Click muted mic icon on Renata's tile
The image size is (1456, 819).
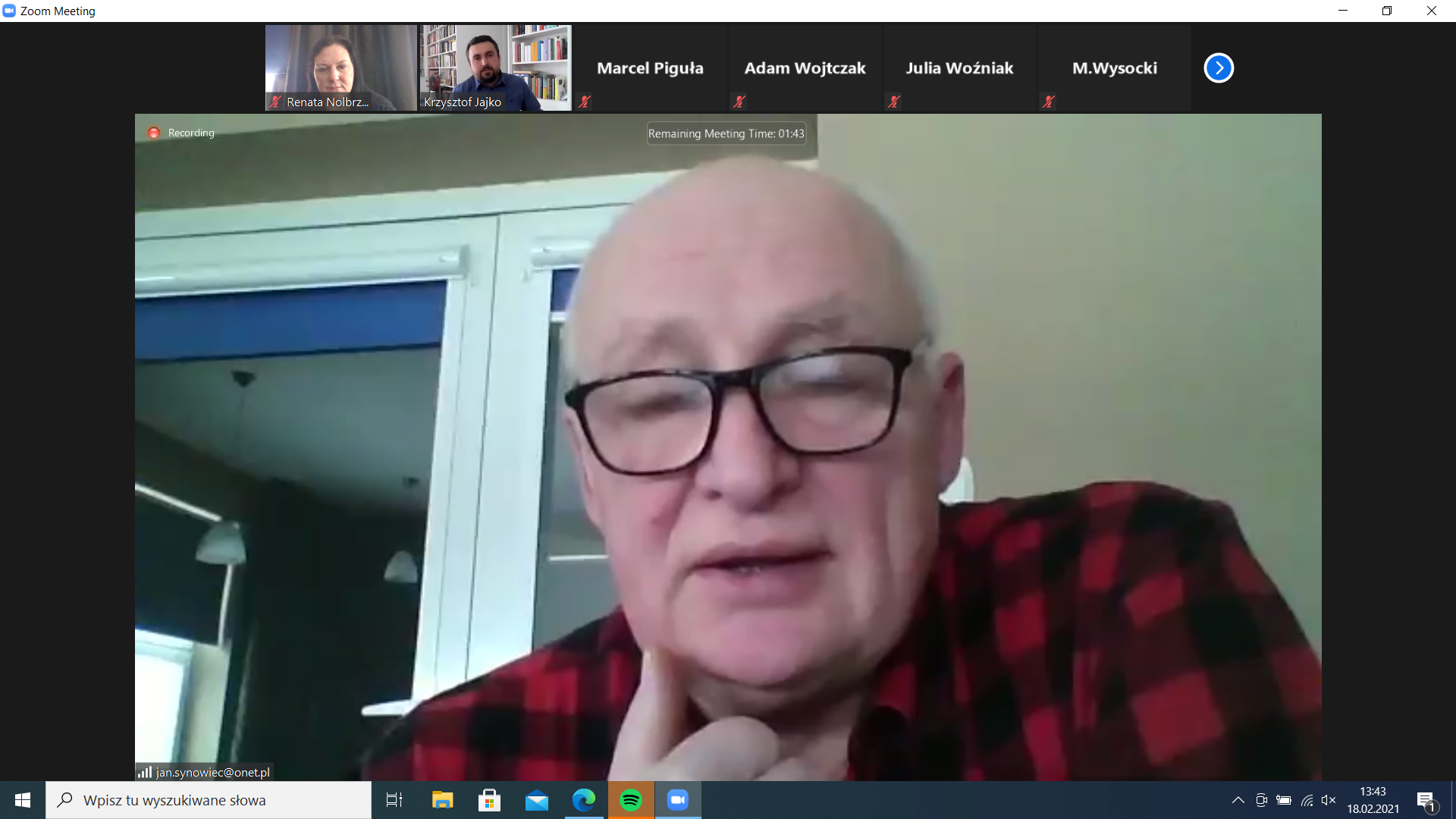(275, 102)
